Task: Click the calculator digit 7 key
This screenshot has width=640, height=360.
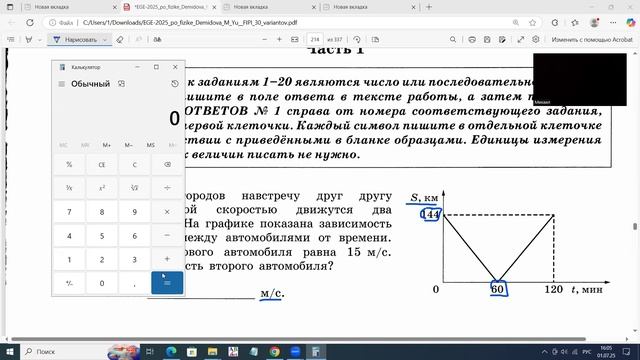Action: point(69,211)
